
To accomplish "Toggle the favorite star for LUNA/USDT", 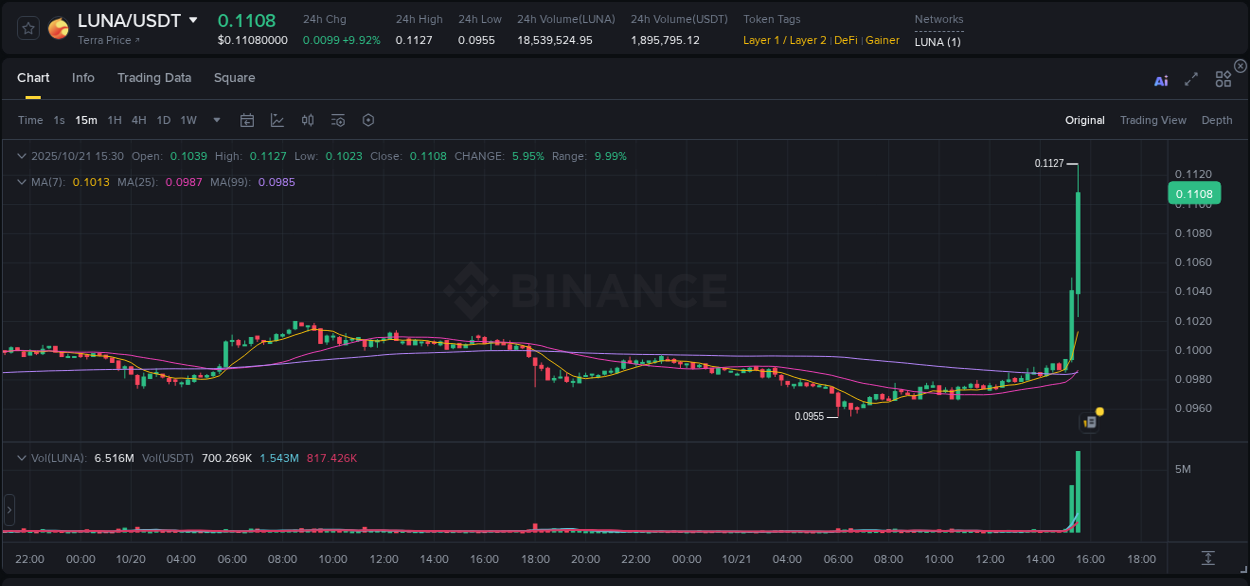I will tap(27, 28).
